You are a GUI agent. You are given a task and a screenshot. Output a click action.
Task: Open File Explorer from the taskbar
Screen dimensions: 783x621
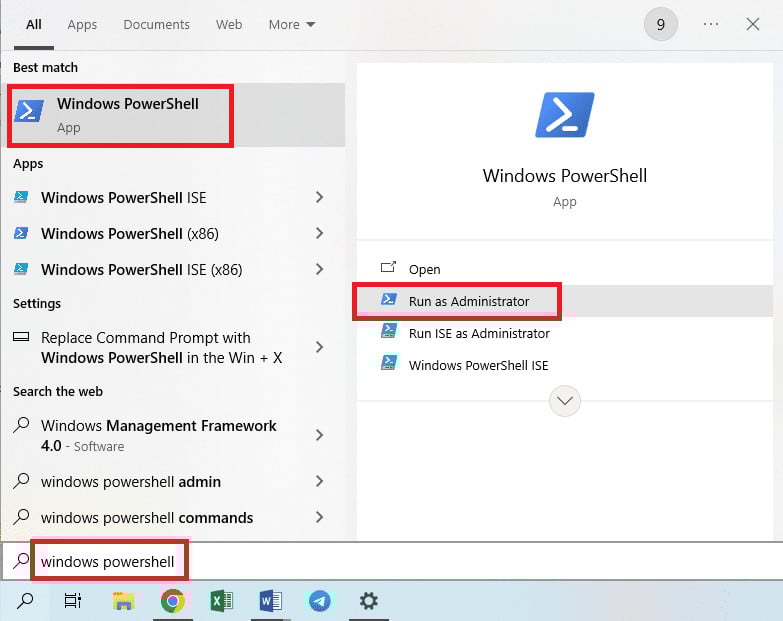tap(123, 601)
